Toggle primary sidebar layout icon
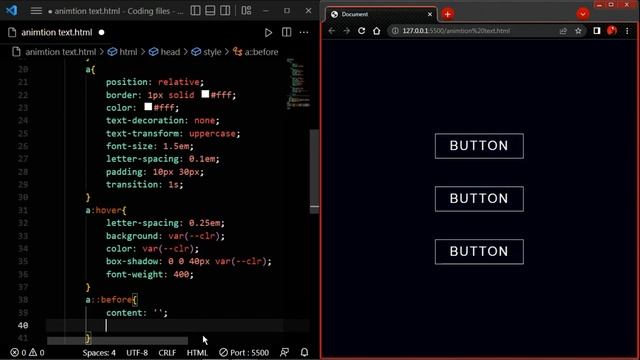640x360 pixels. click(x=196, y=11)
